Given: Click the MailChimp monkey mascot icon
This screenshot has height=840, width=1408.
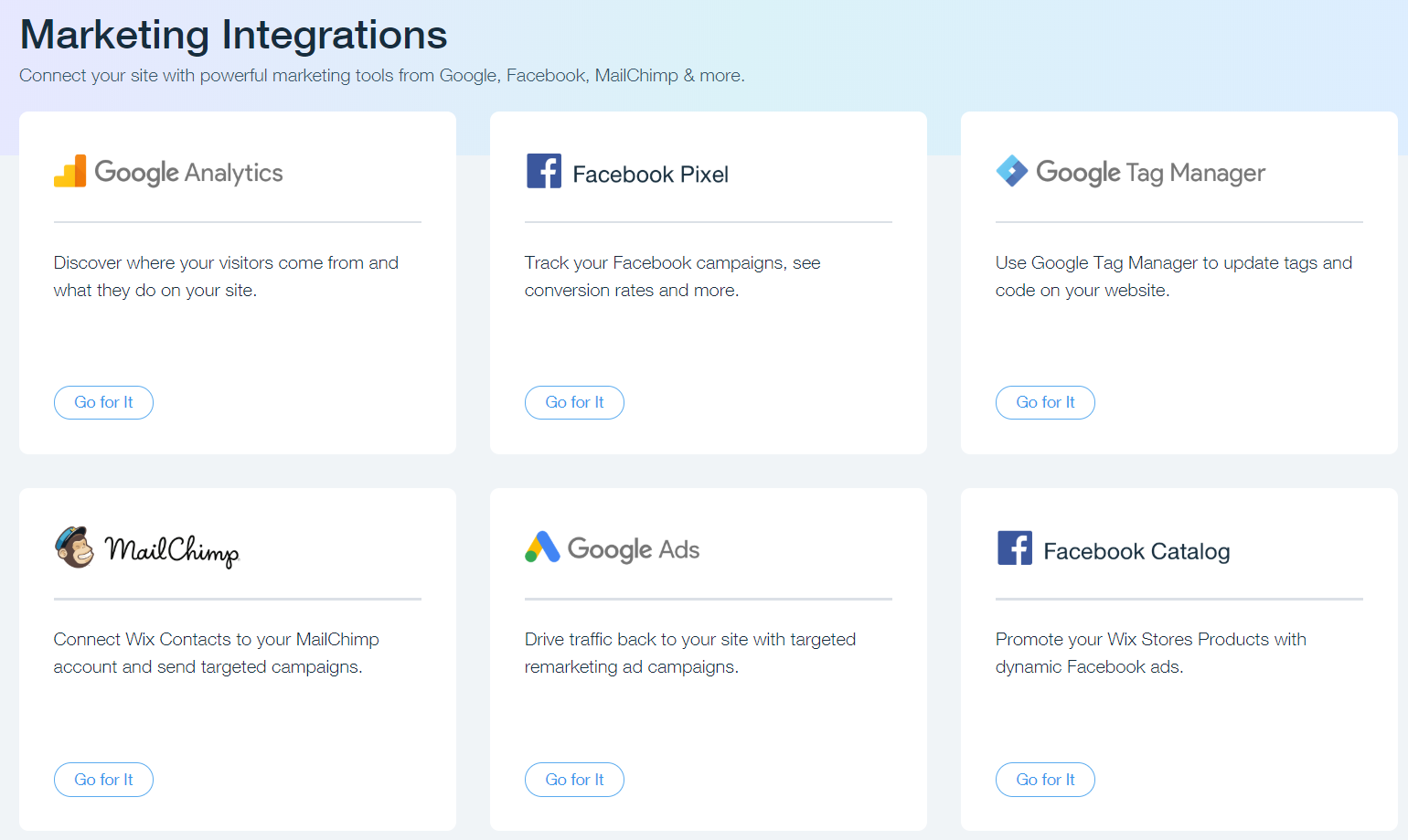Looking at the screenshot, I should click(x=74, y=548).
